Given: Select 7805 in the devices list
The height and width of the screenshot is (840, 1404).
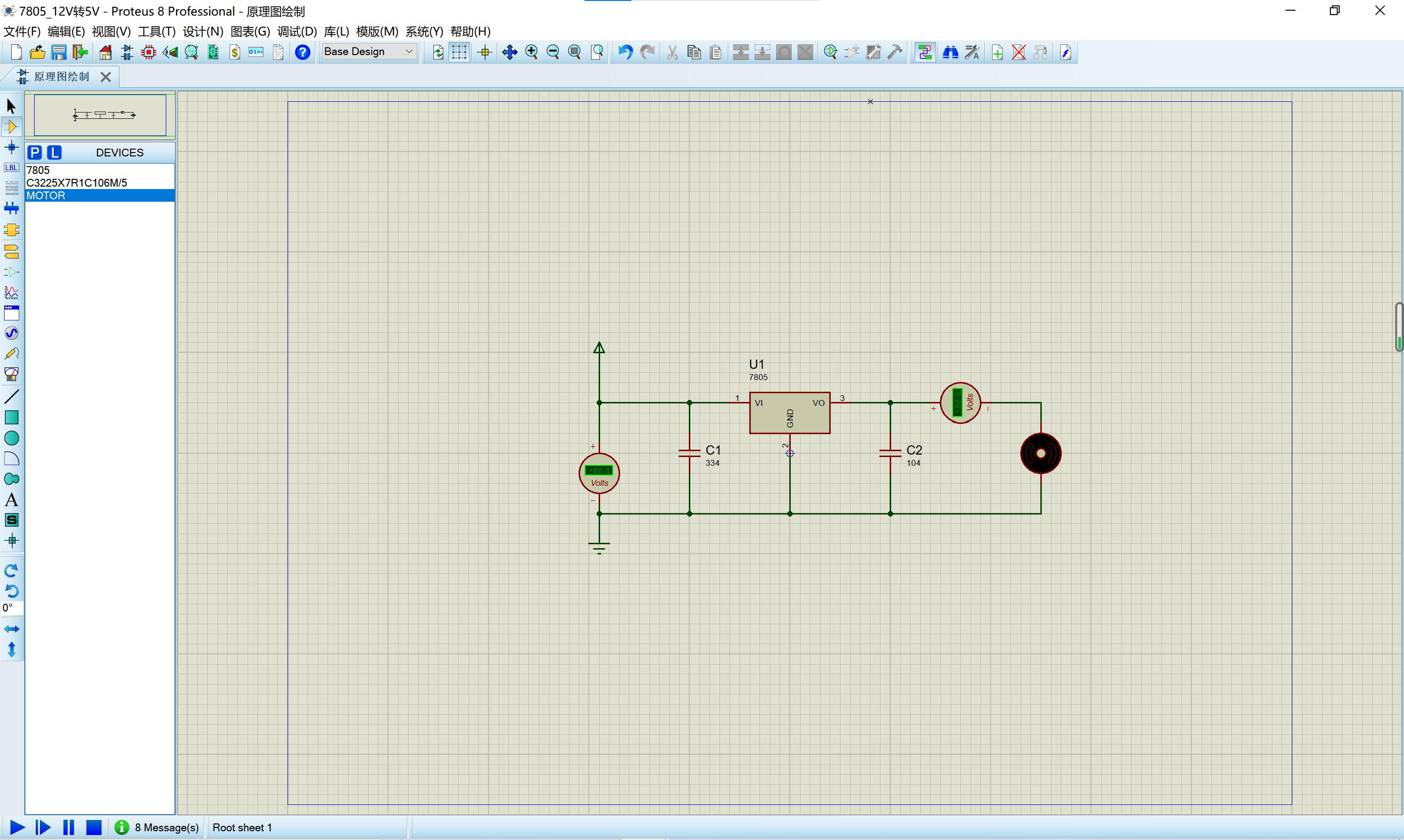Looking at the screenshot, I should click(x=99, y=170).
